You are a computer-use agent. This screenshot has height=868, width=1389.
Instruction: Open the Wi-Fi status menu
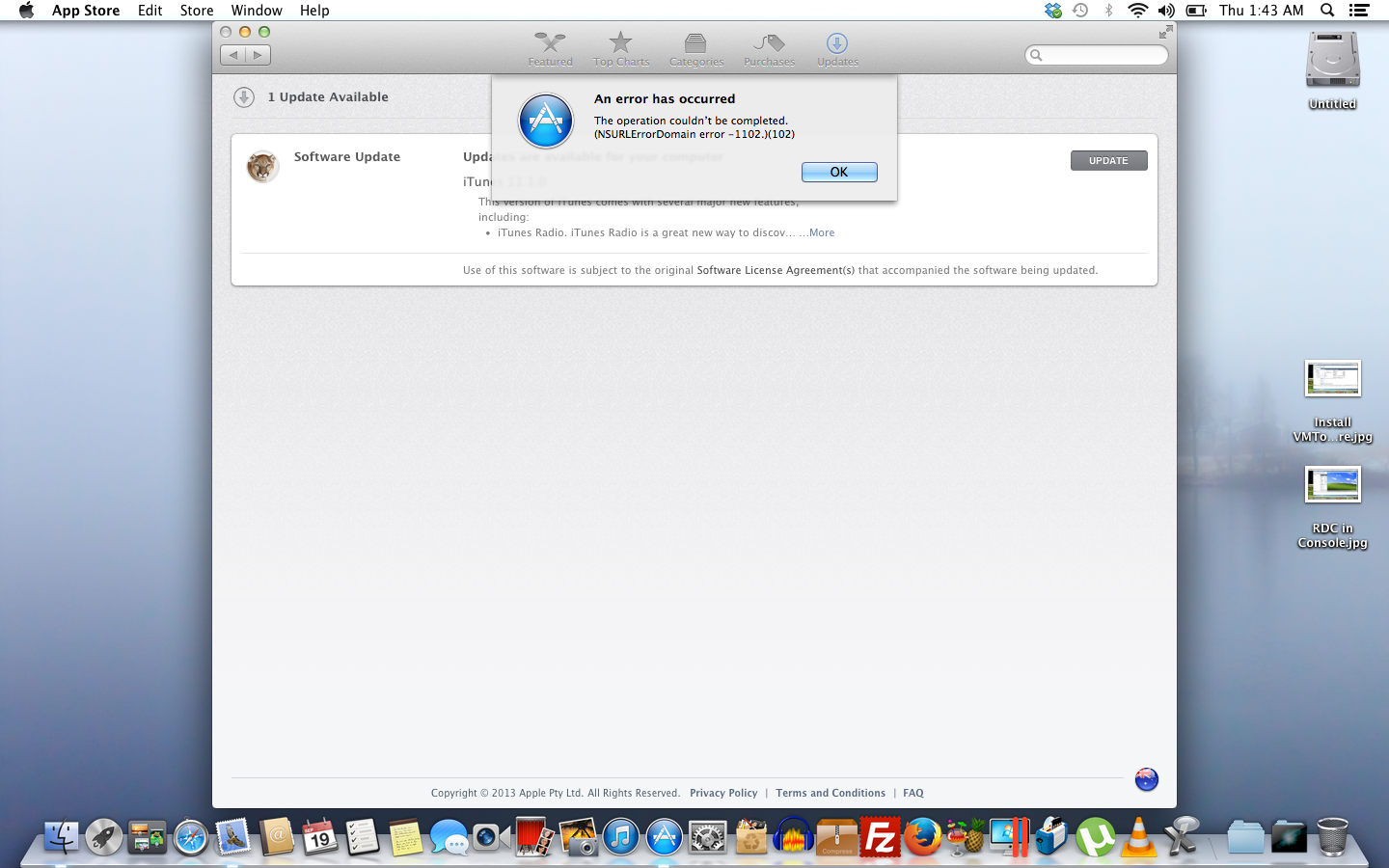coord(1137,11)
